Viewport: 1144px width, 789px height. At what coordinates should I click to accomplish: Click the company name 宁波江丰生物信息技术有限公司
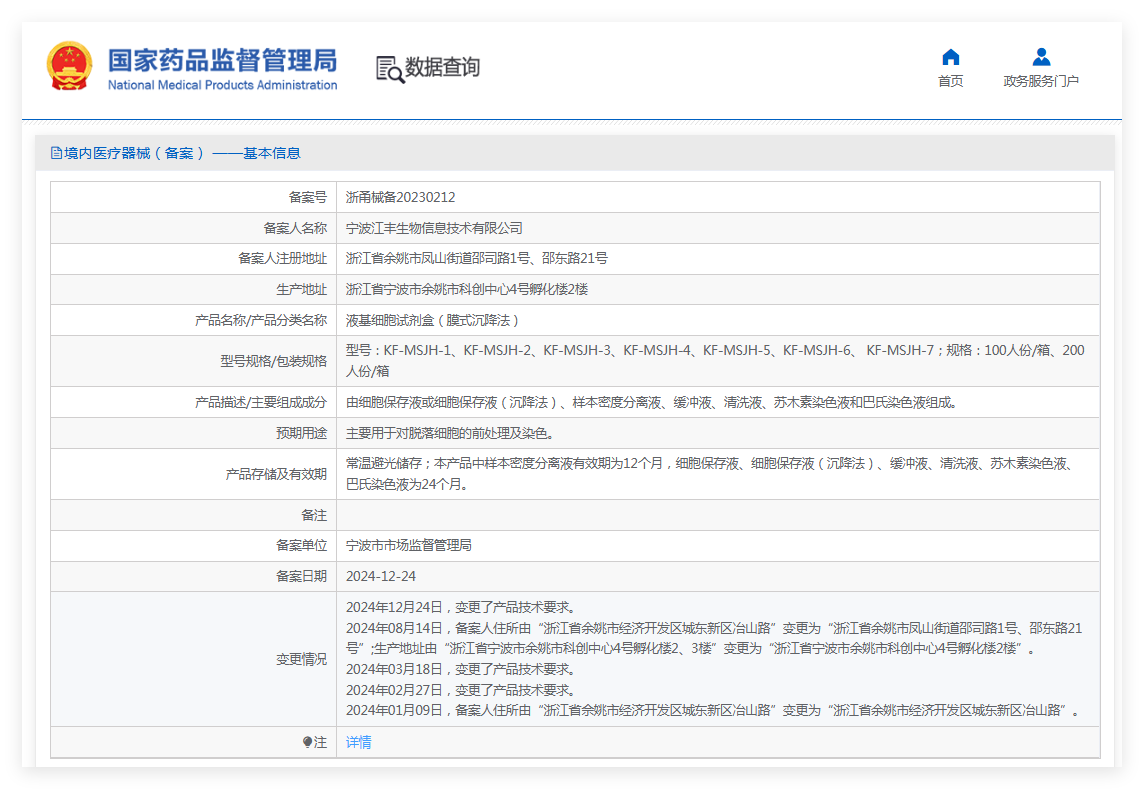[x=434, y=228]
